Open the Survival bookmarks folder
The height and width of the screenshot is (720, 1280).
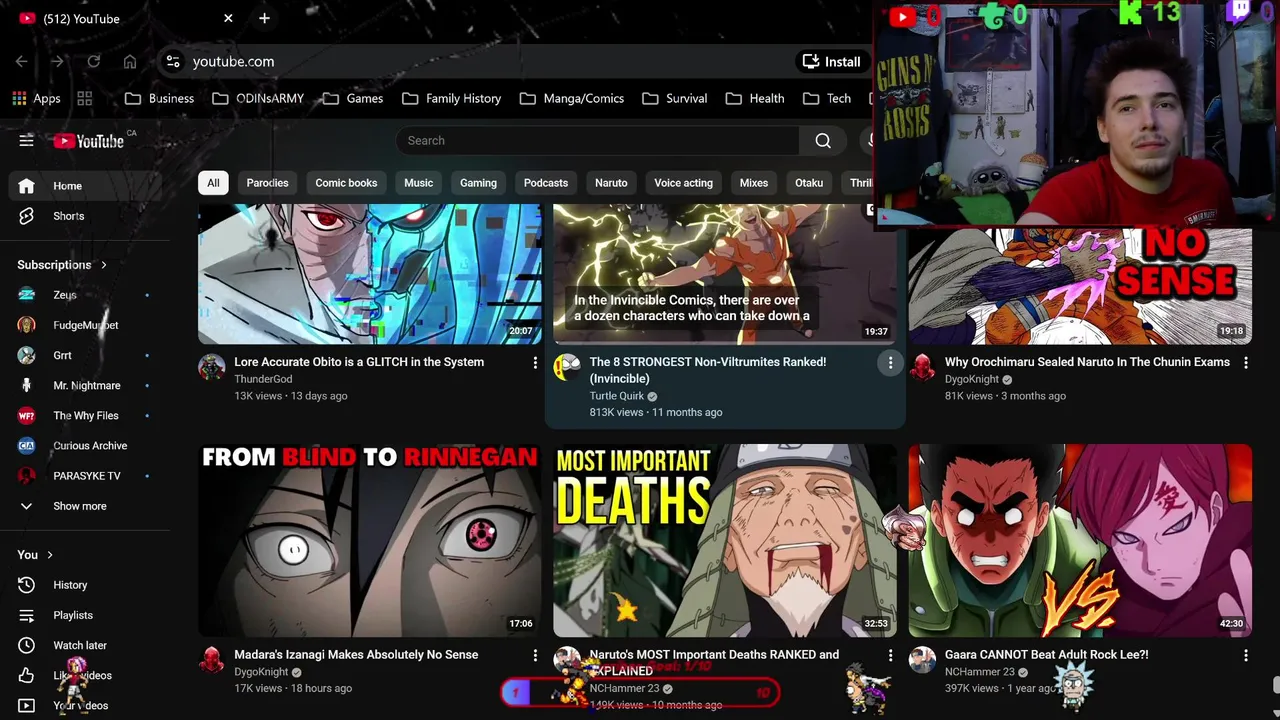tap(675, 98)
